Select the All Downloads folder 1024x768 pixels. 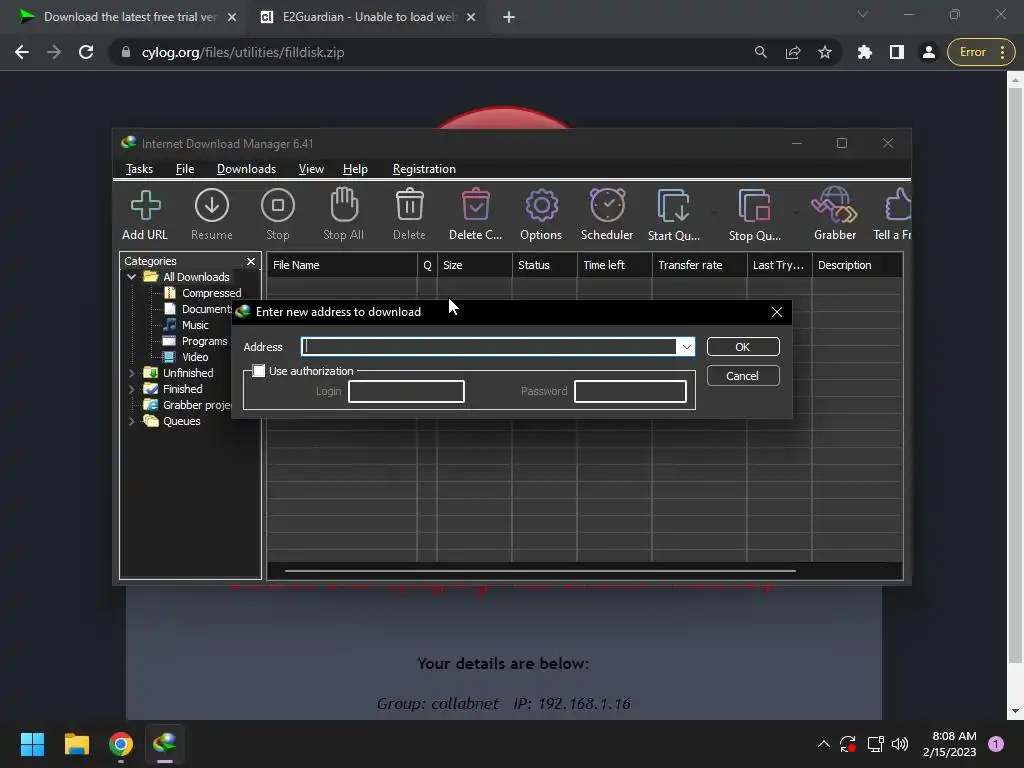click(x=196, y=277)
